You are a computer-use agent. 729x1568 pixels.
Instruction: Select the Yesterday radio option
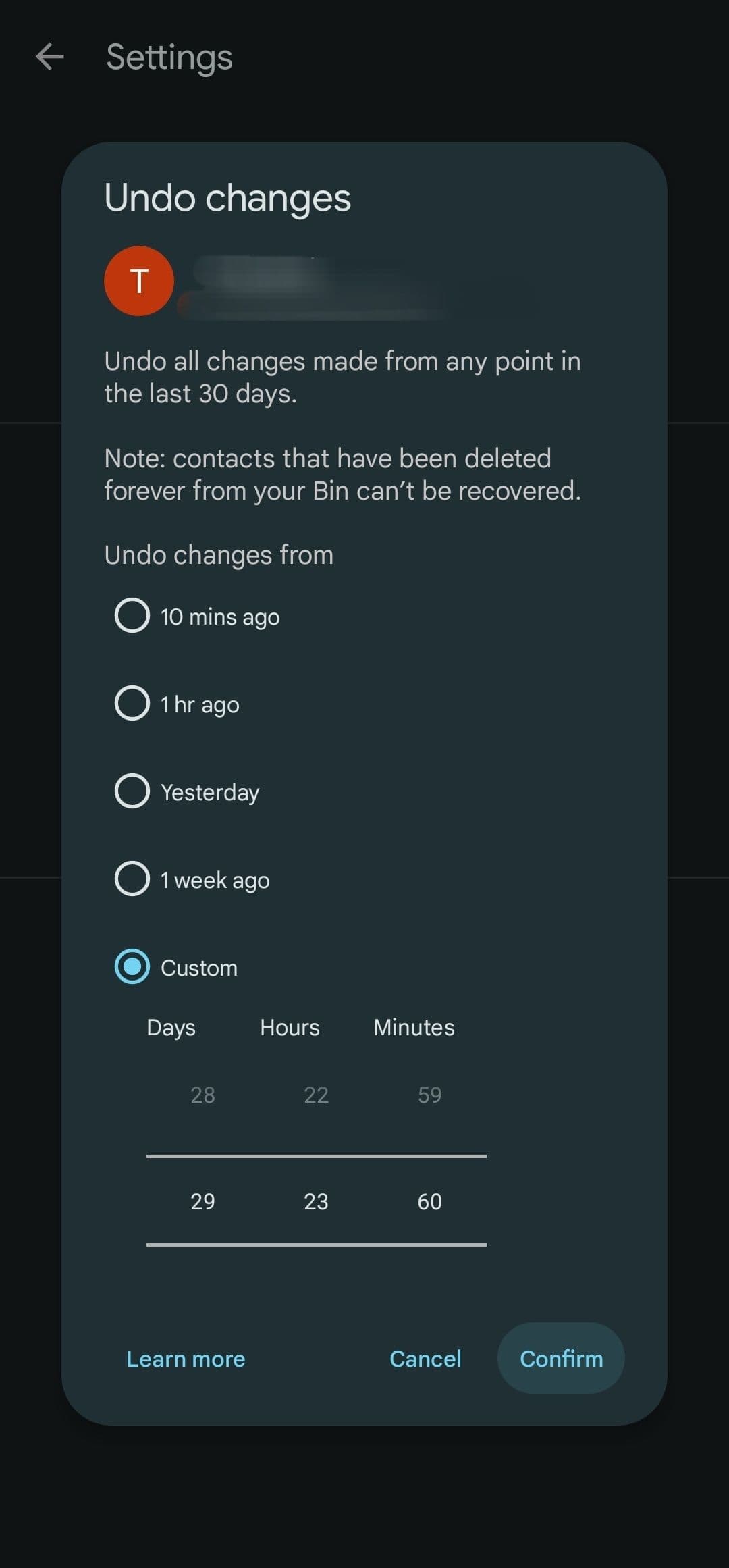click(132, 791)
